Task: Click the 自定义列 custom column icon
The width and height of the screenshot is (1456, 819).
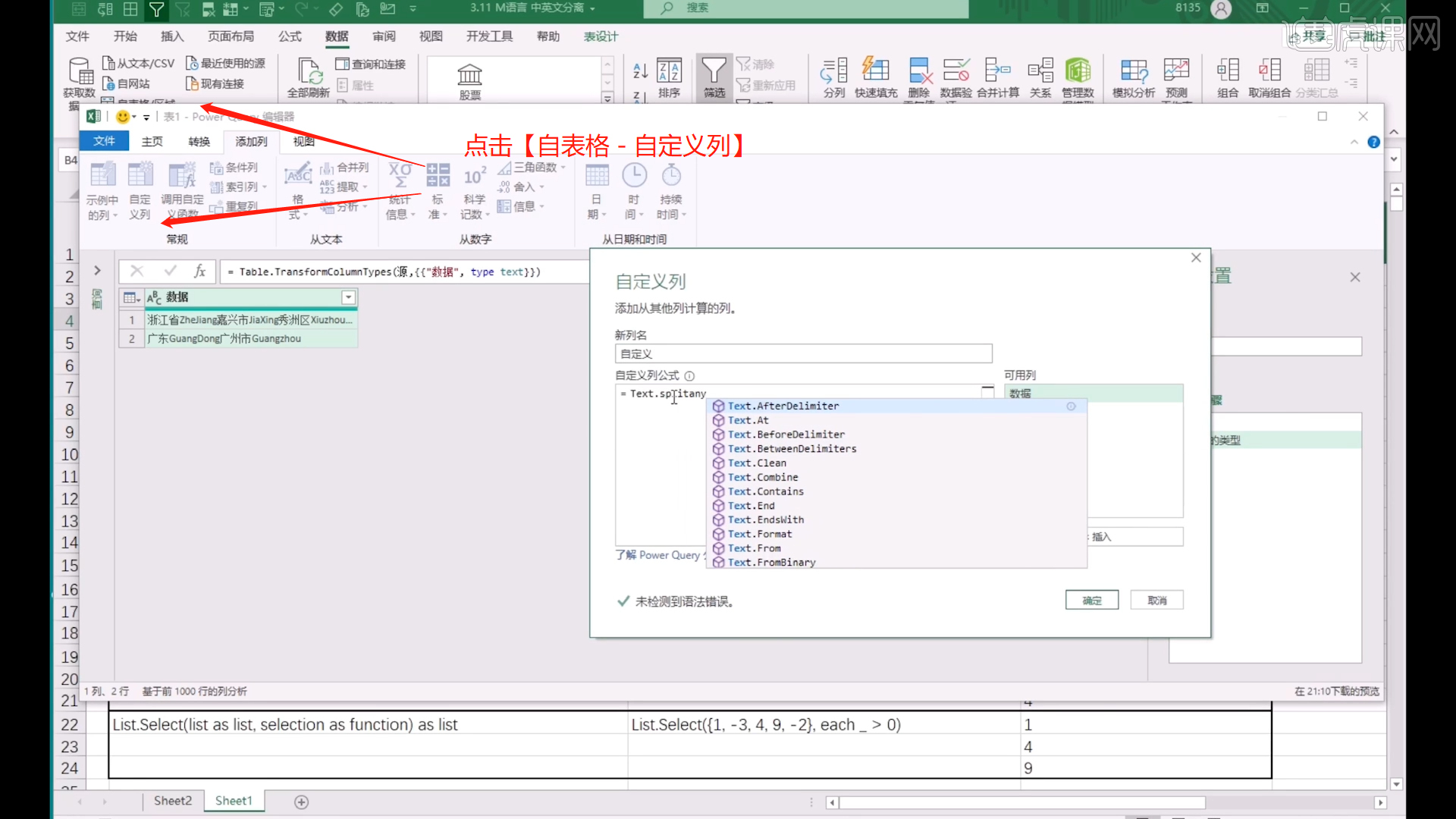Action: [140, 176]
